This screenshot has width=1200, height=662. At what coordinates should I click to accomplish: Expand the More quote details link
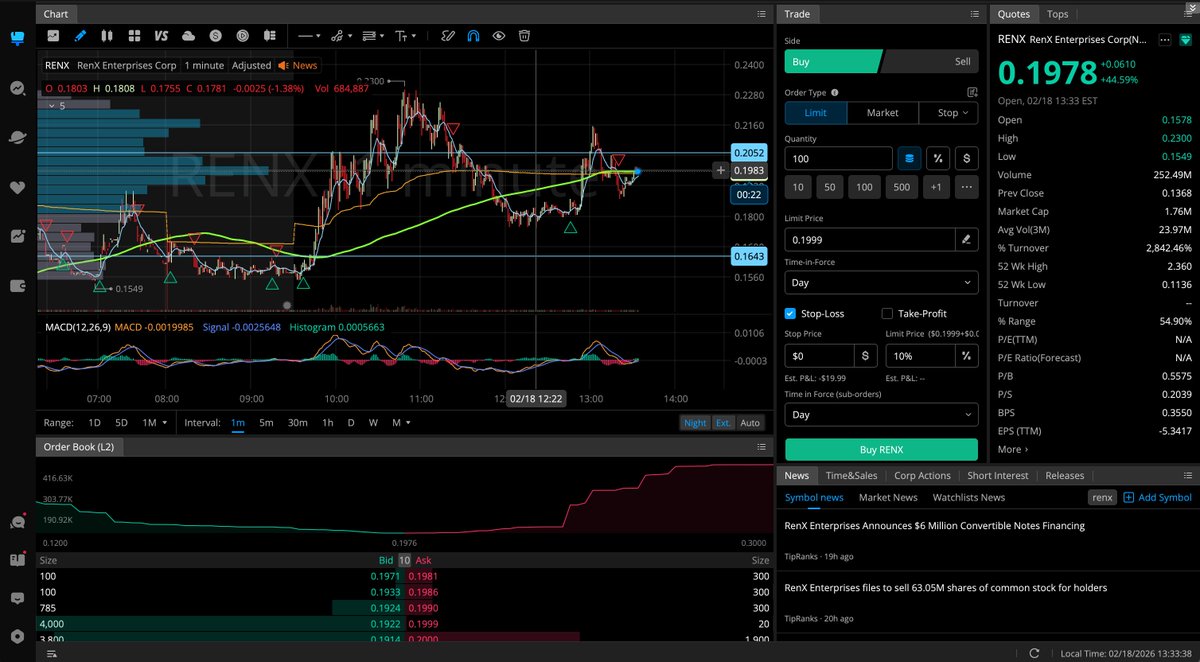pos(1012,450)
